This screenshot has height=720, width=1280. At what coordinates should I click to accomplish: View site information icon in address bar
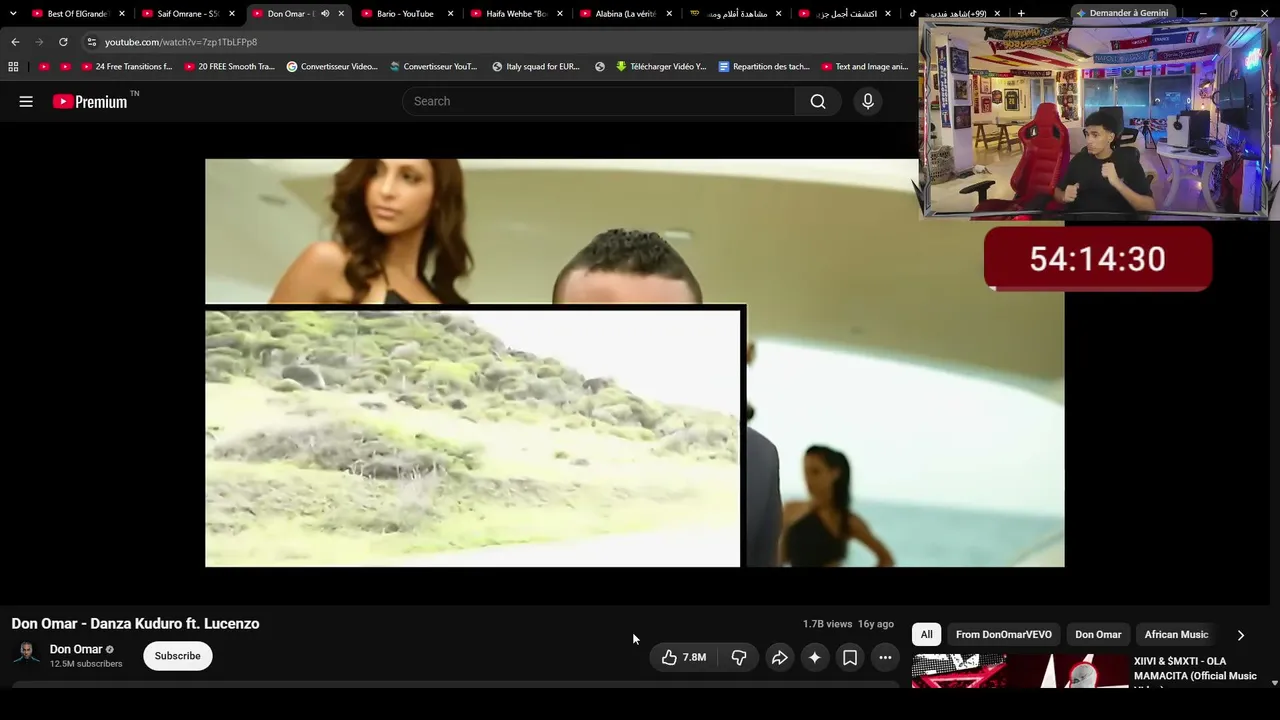[91, 42]
